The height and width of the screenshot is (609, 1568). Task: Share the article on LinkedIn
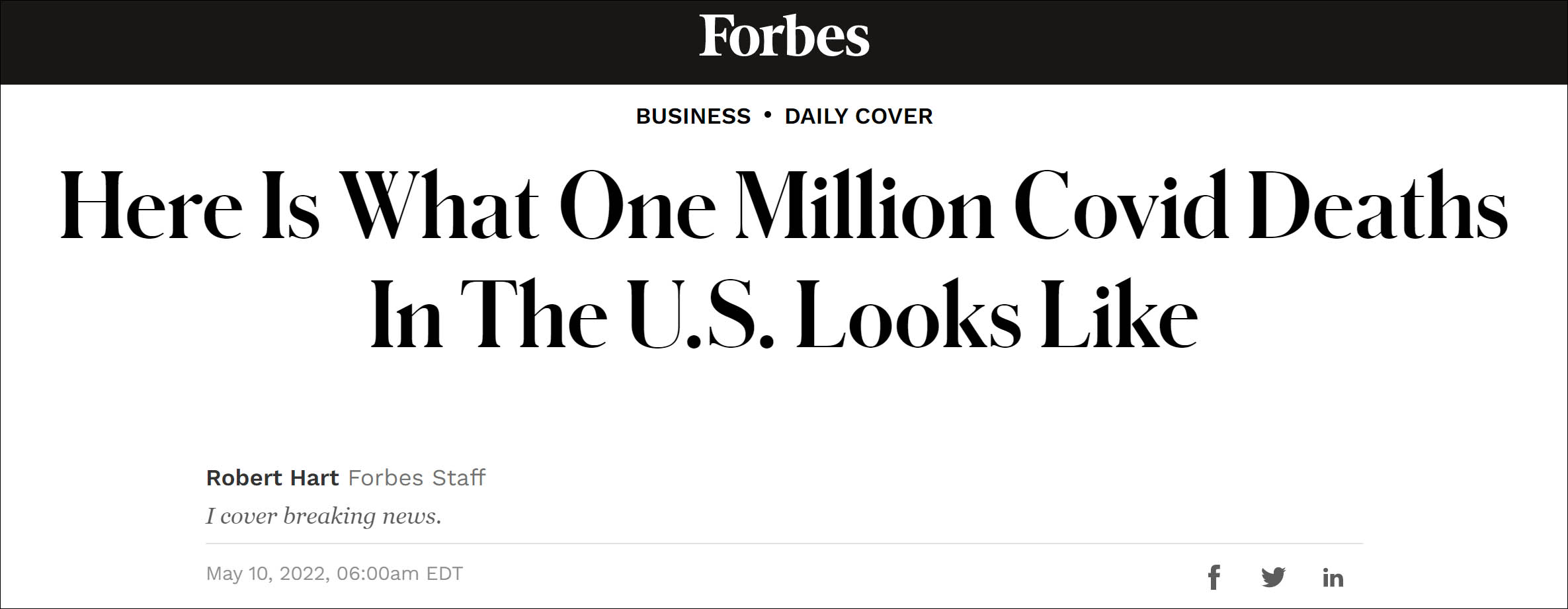[1333, 578]
